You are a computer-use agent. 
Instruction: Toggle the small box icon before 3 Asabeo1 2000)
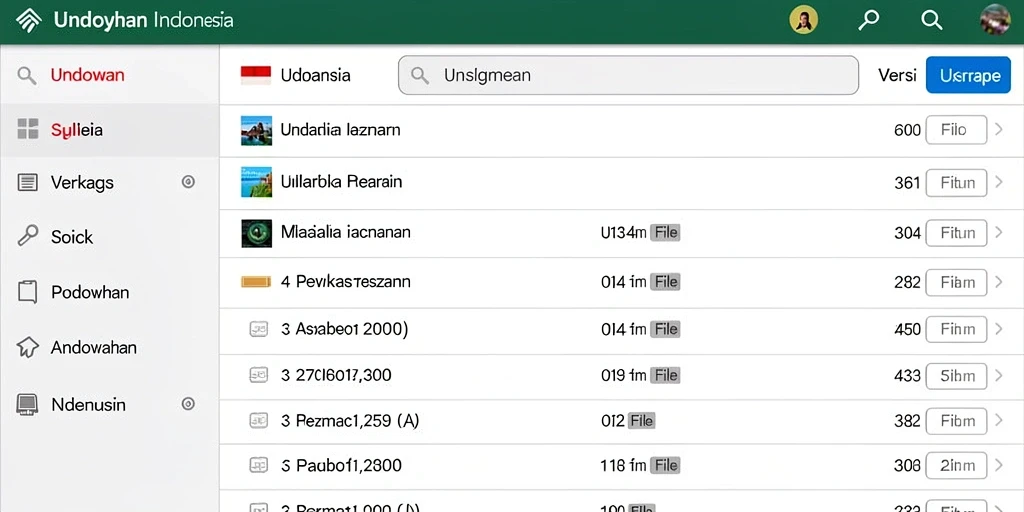(x=259, y=329)
